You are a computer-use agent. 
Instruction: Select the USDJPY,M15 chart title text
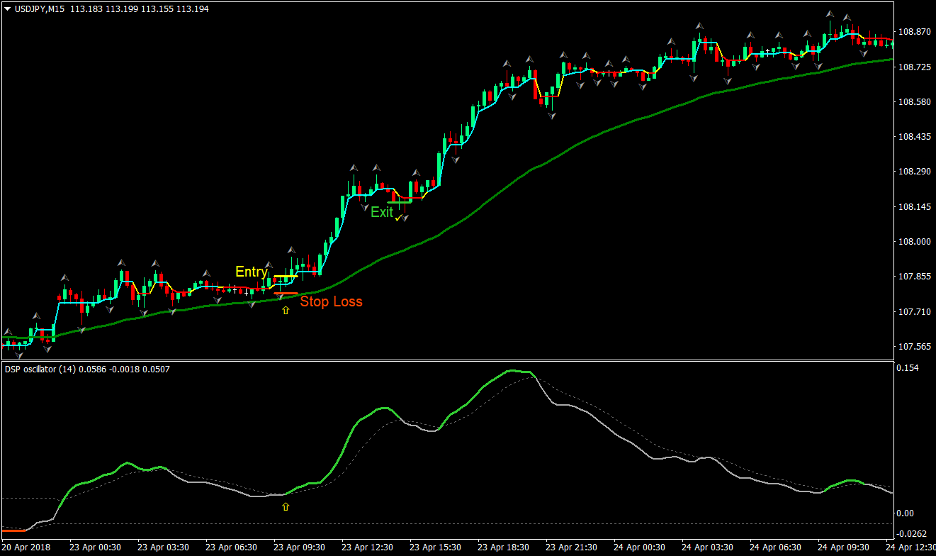[x=39, y=9]
